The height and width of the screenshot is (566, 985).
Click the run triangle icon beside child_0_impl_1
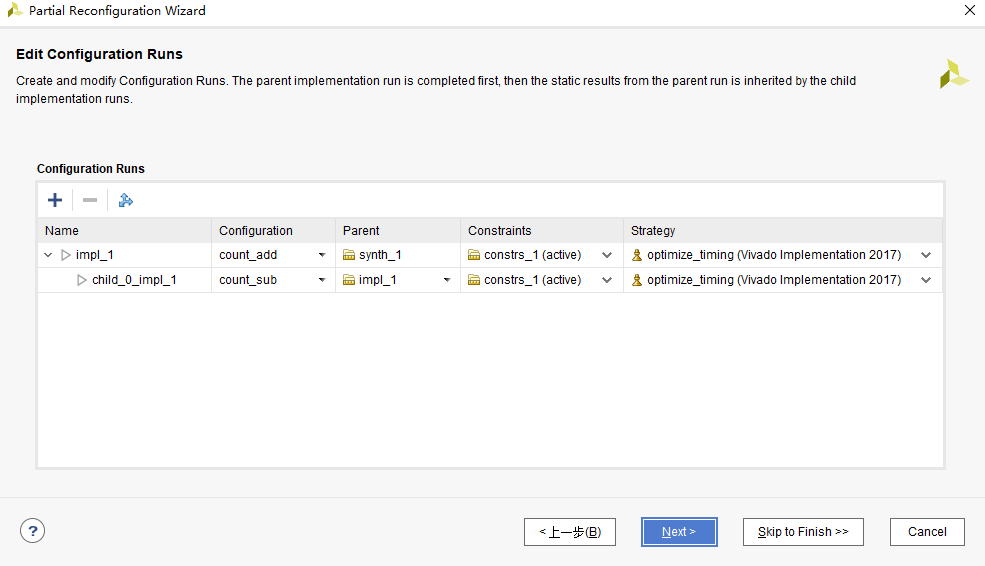(82, 280)
